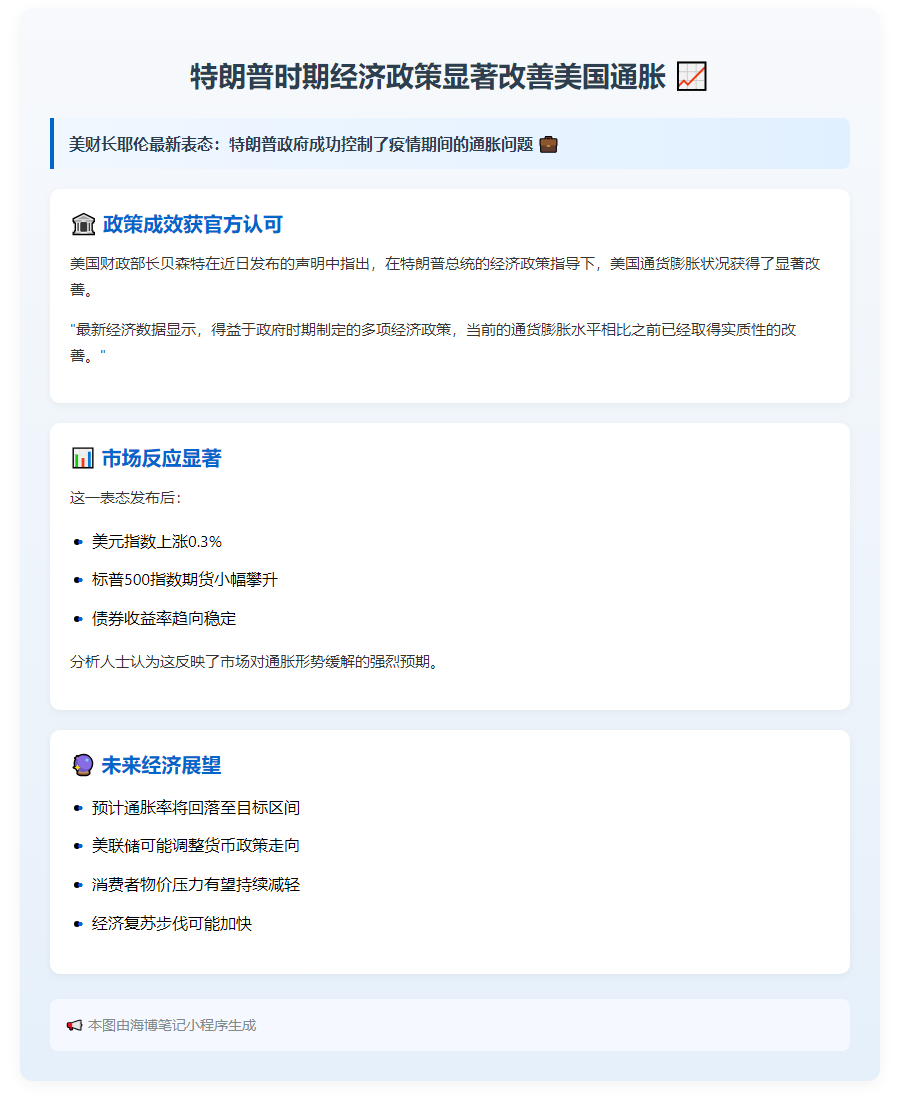This screenshot has height=1113, width=900.
Task: Click the quote starting 最新经济数据显示
Action: (x=433, y=342)
